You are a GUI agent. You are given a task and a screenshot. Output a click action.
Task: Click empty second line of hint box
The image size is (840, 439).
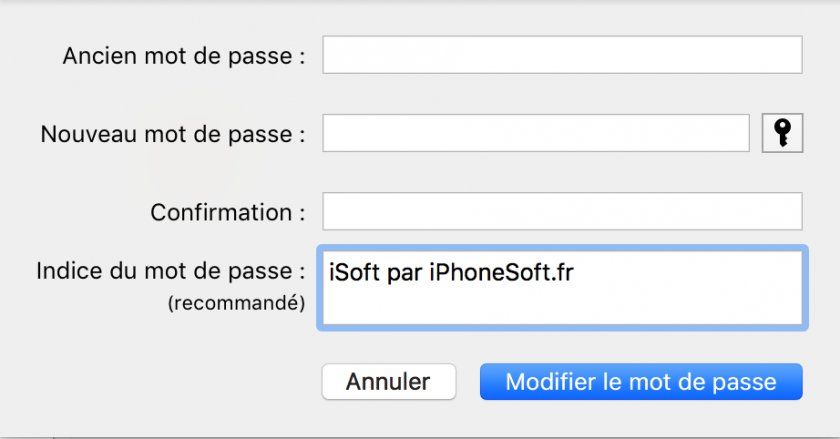562,308
